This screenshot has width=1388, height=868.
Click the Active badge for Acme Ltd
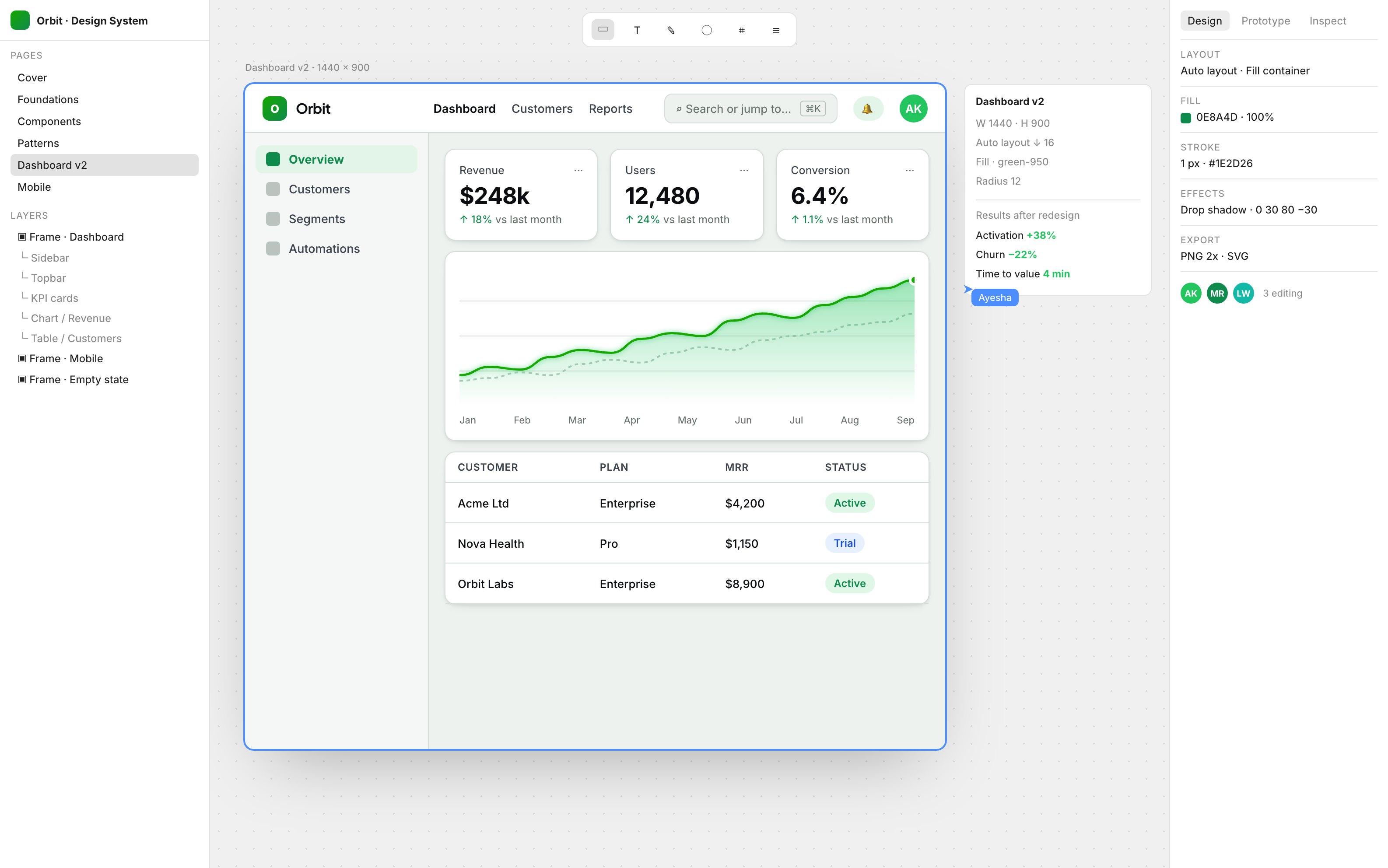(850, 503)
